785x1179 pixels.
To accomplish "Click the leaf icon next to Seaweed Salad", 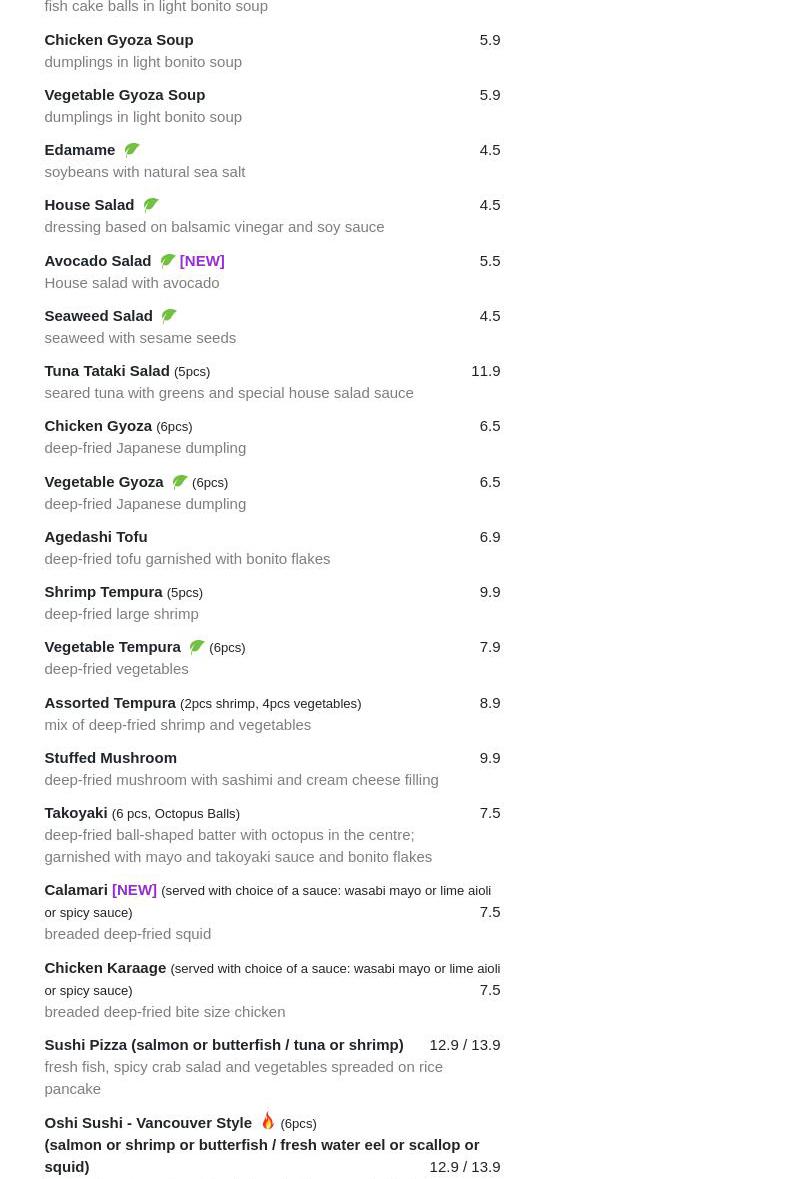I will 168,316.
